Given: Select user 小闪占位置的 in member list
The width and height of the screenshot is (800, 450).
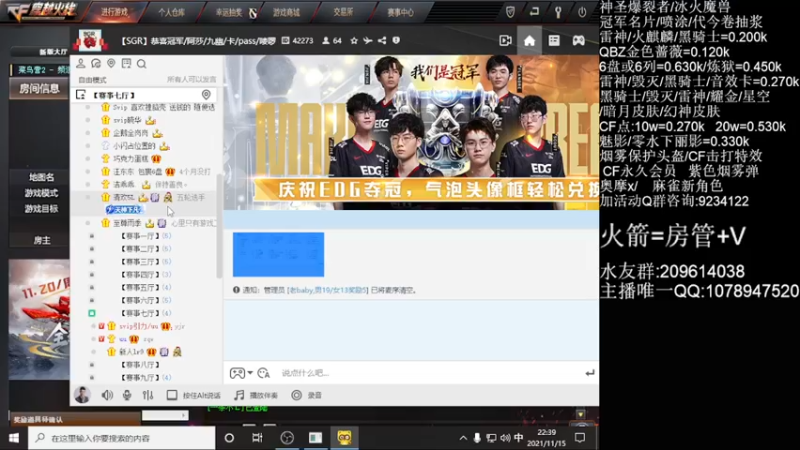Looking at the screenshot, I should [x=134, y=146].
